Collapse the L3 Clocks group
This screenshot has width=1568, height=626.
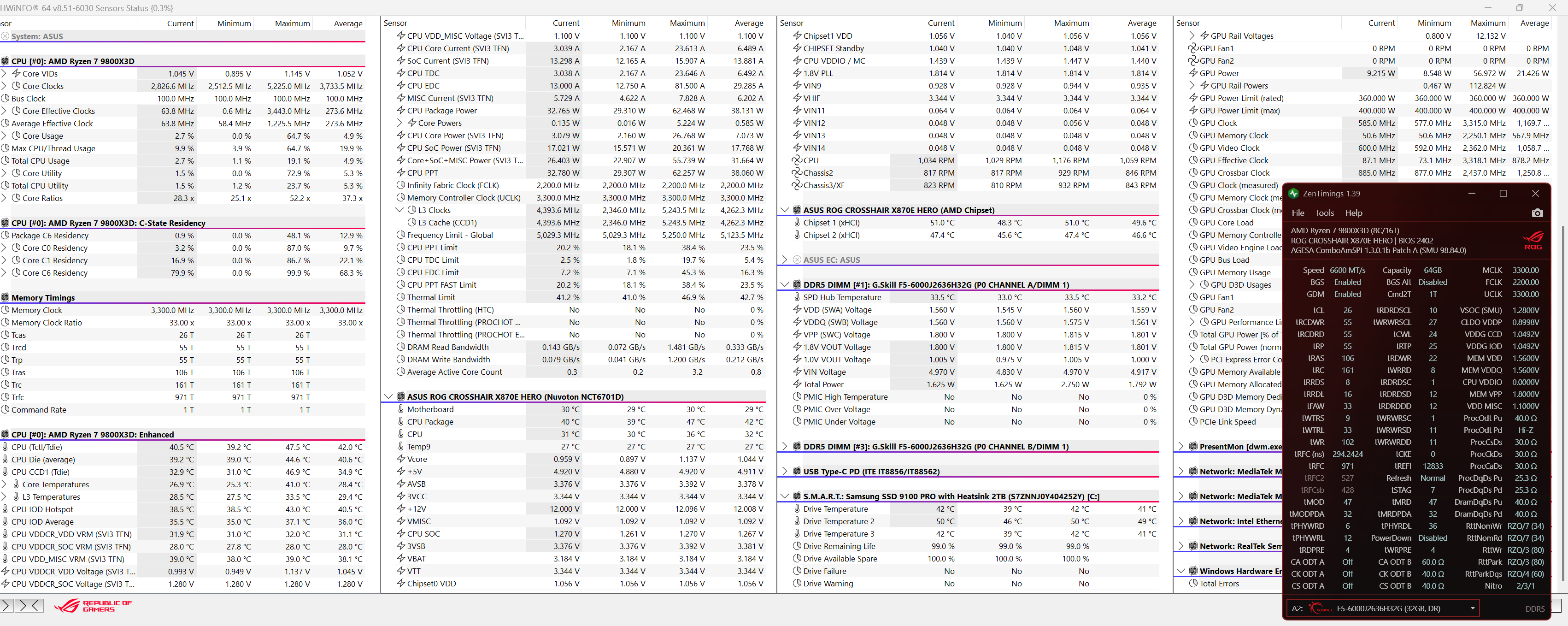point(399,210)
